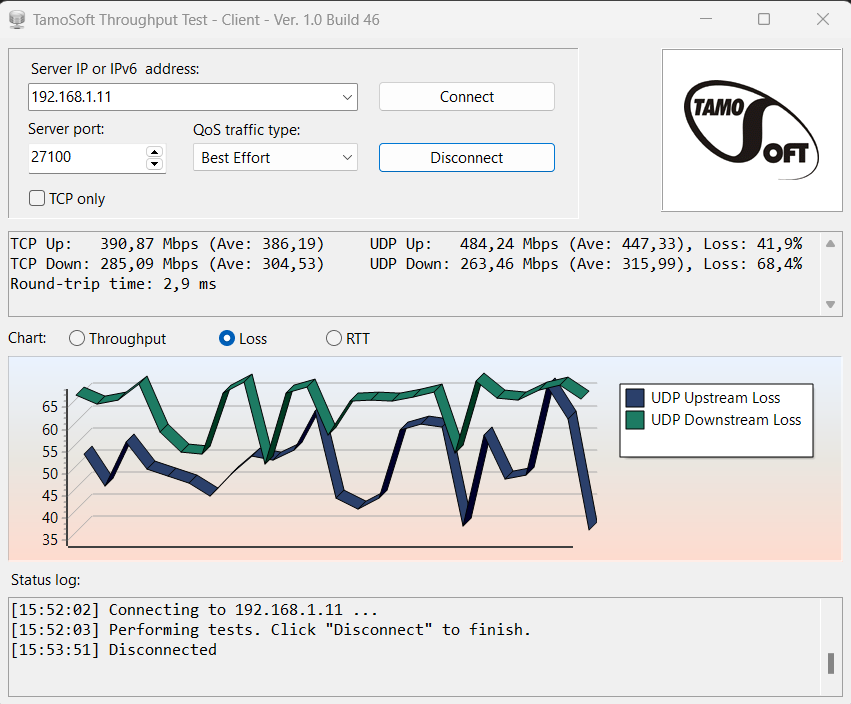Expand the server IP address dropdown
Viewport: 851px width, 704px height.
tap(347, 97)
